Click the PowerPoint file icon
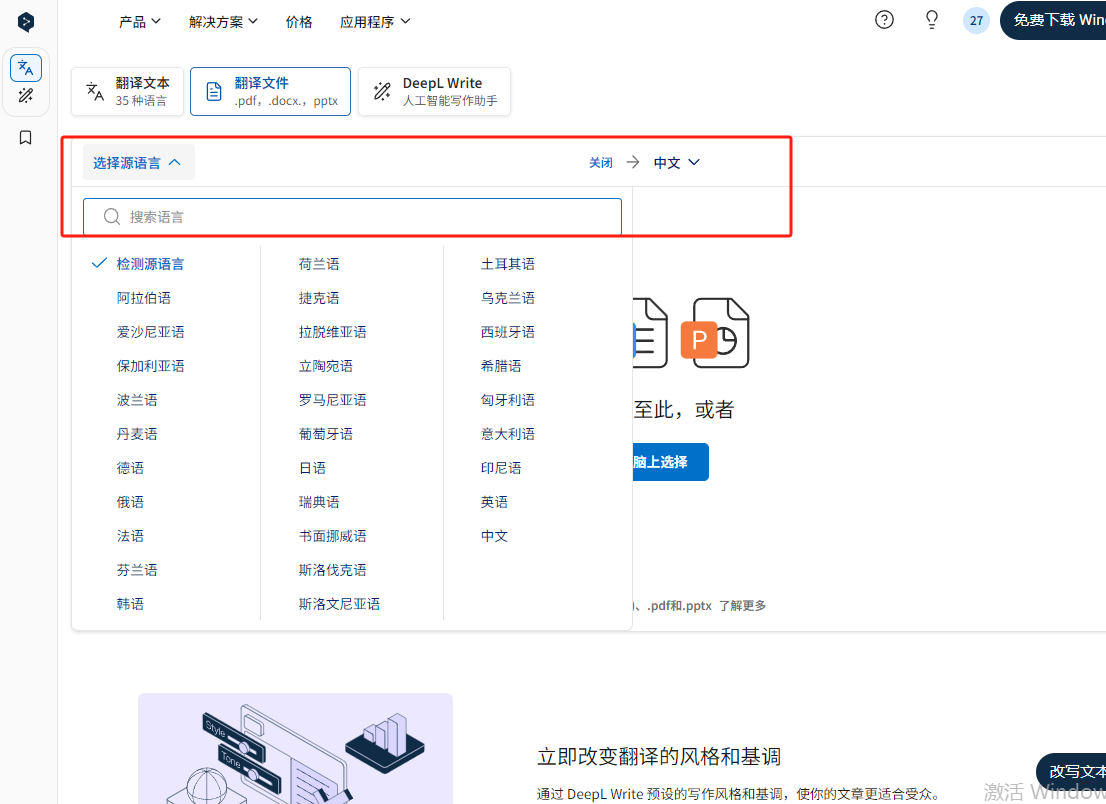 [715, 333]
